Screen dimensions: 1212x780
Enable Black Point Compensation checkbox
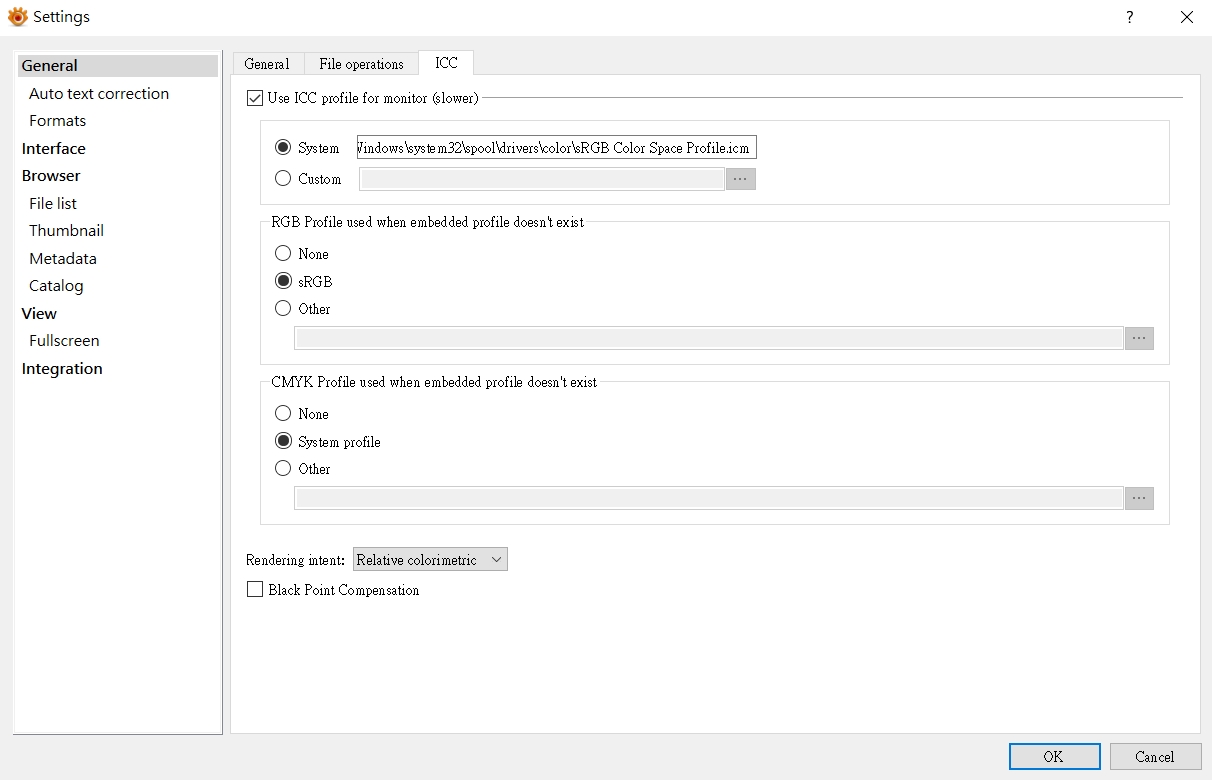pyautogui.click(x=255, y=590)
